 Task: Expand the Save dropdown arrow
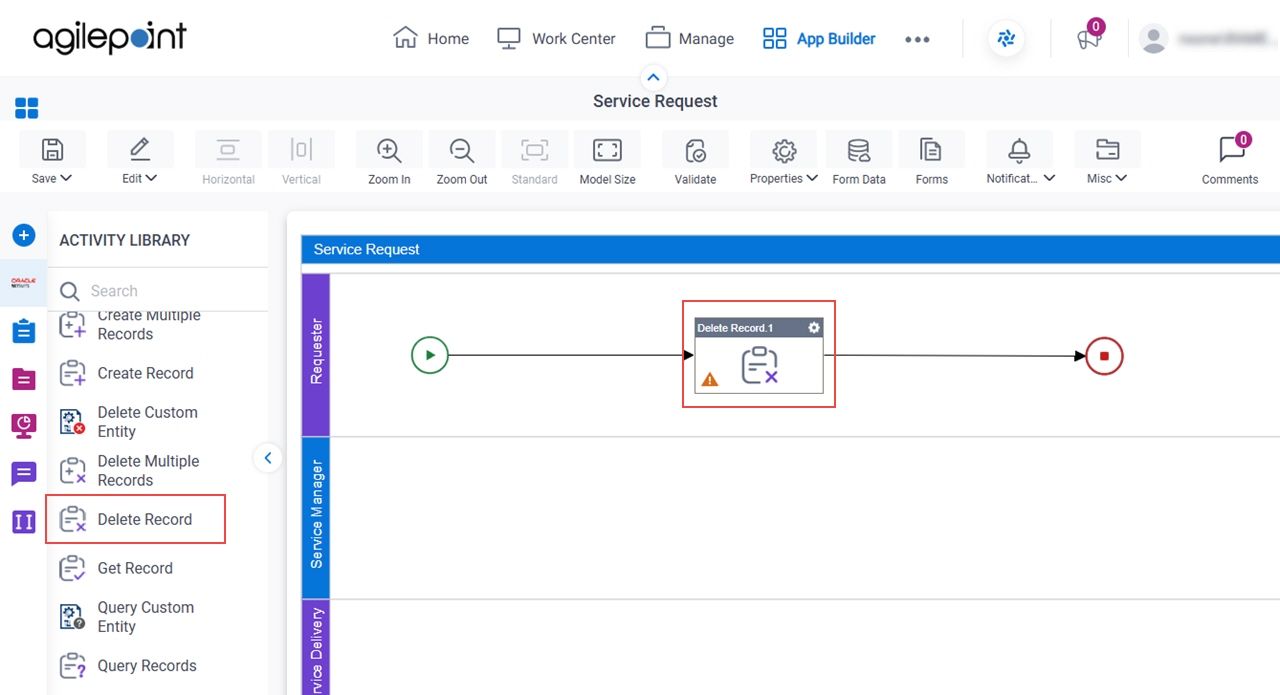click(x=66, y=178)
